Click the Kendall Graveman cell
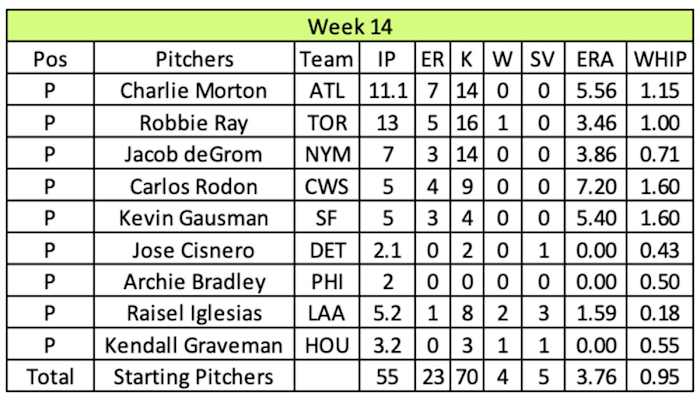The width and height of the screenshot is (700, 400). point(194,346)
